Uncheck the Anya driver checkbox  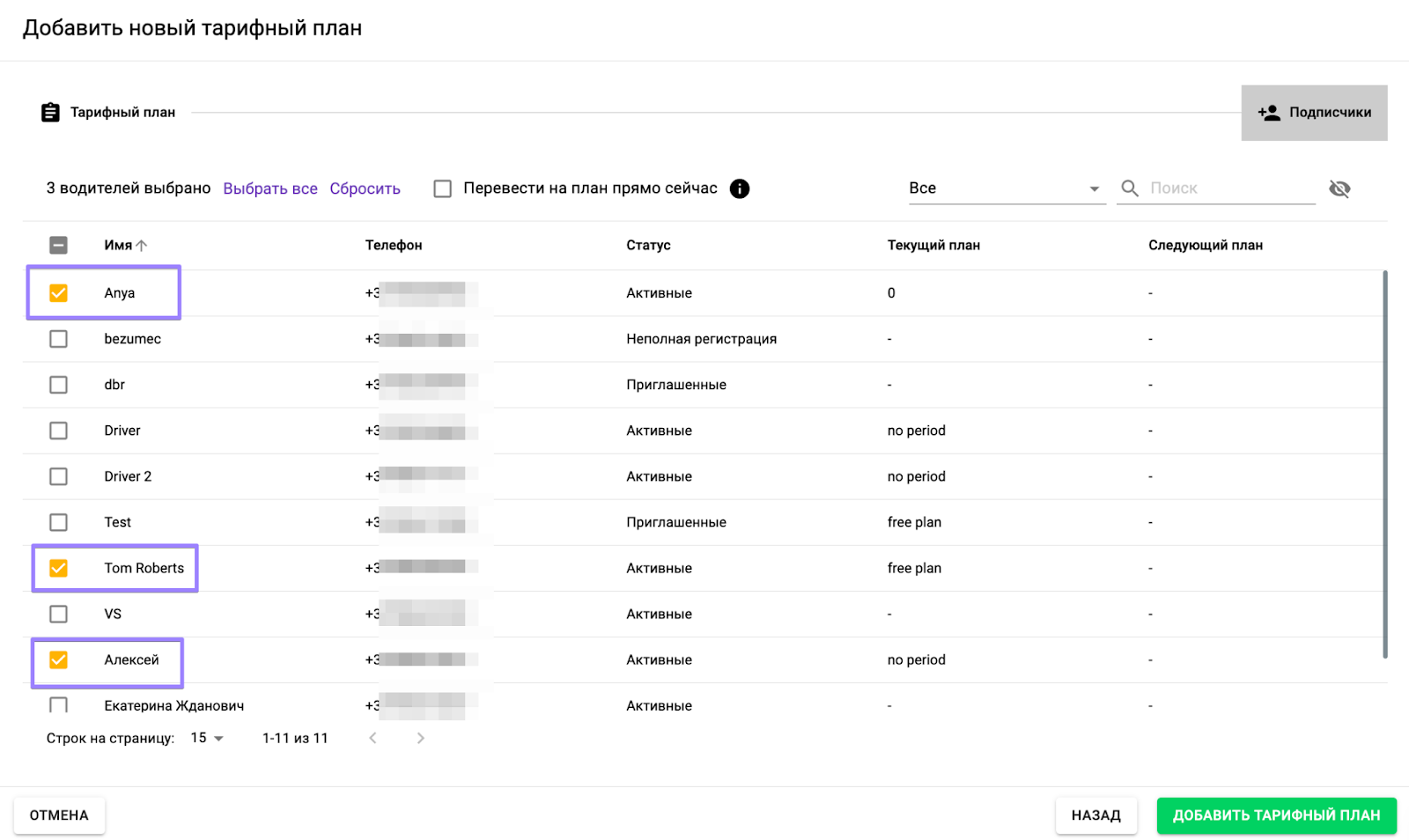pos(58,293)
